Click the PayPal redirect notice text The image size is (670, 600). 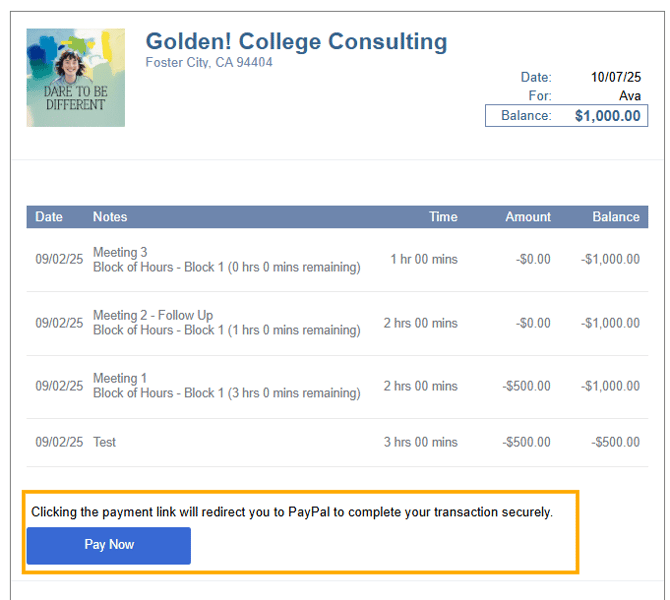[x=291, y=512]
